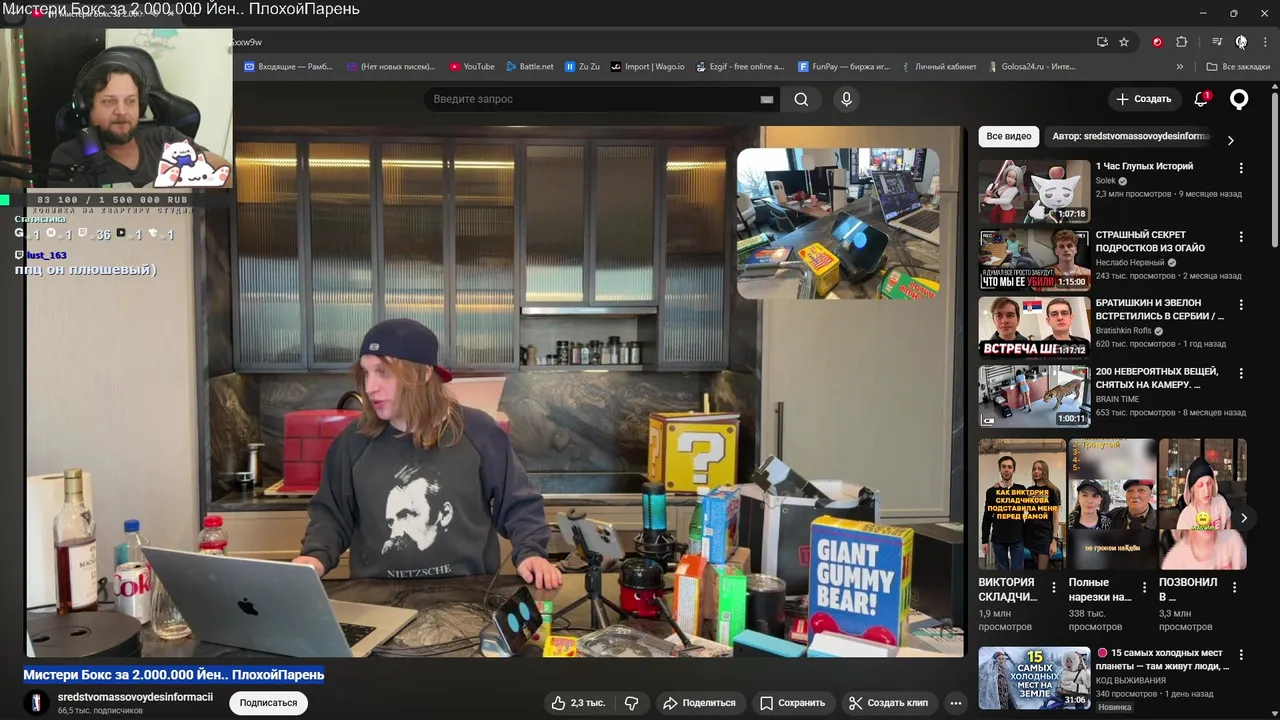Open options for 'ВИКТОРИЯ СКЛАДЧИ...' short
The height and width of the screenshot is (720, 1280).
tap(1053, 588)
